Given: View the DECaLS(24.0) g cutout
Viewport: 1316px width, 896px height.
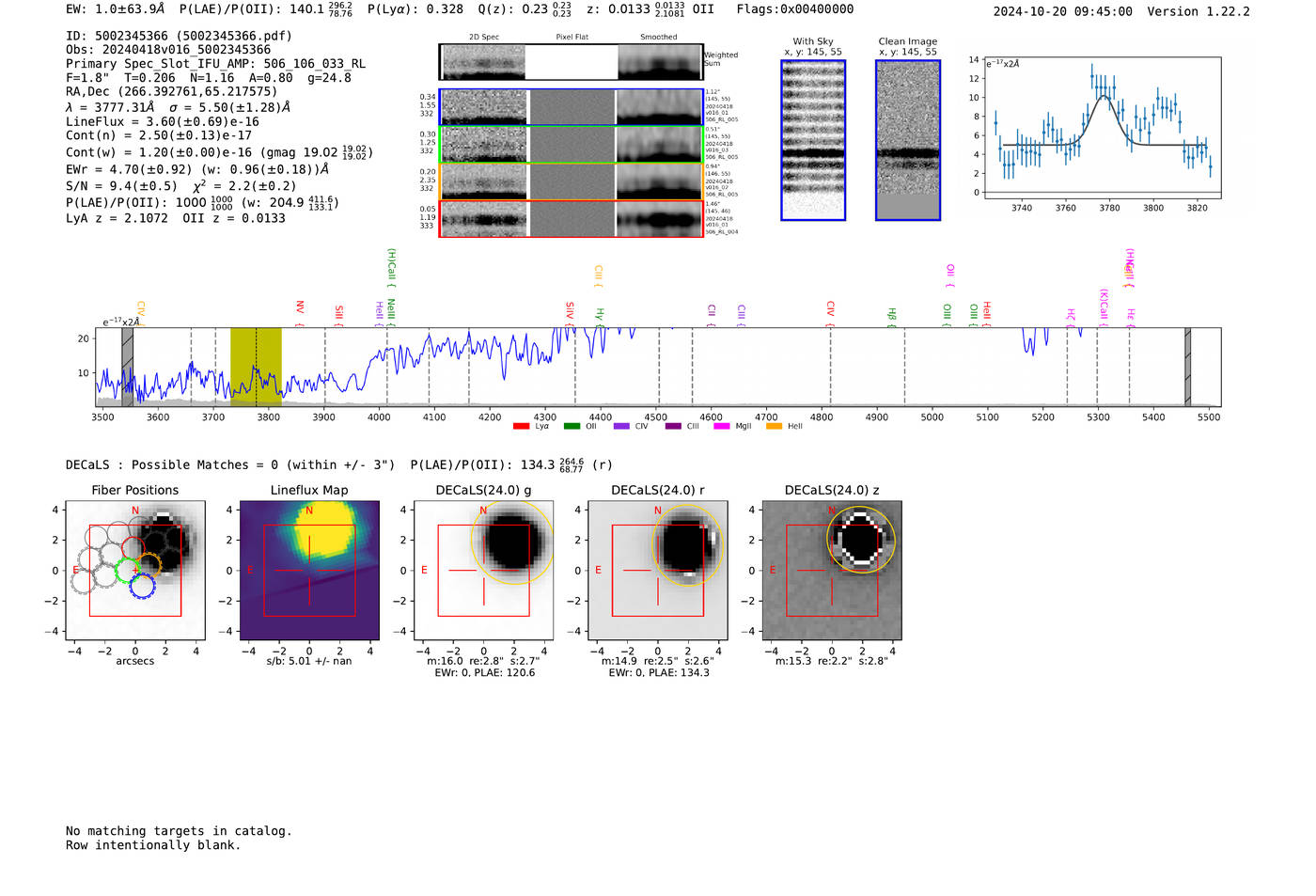Looking at the screenshot, I should pos(484,570).
